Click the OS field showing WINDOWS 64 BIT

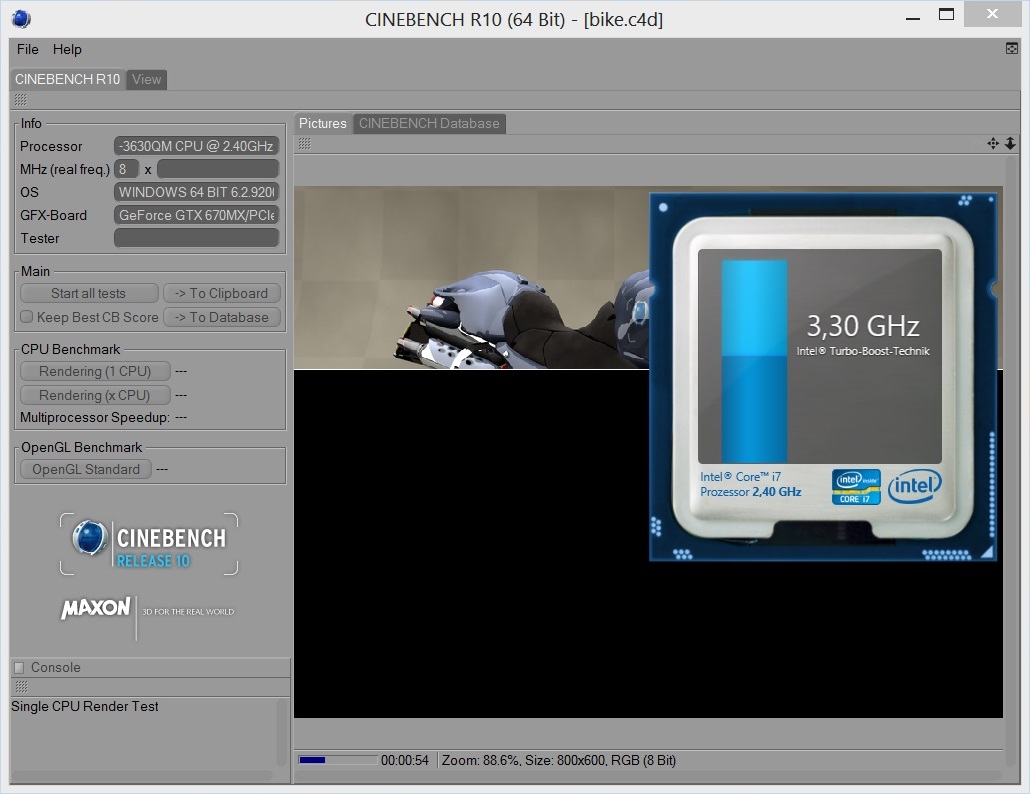point(196,192)
